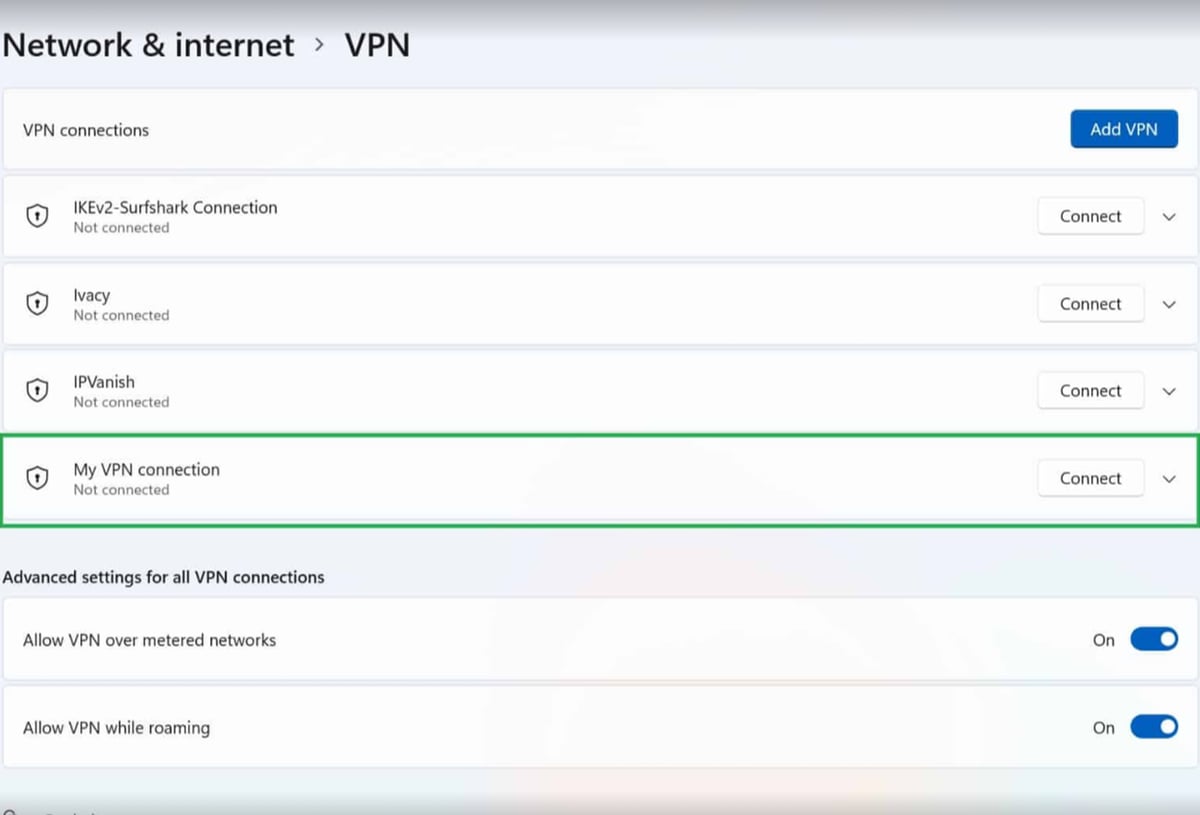Image resolution: width=1200 pixels, height=815 pixels.
Task: Expand My VPN connection options
Action: pyautogui.click(x=1168, y=478)
